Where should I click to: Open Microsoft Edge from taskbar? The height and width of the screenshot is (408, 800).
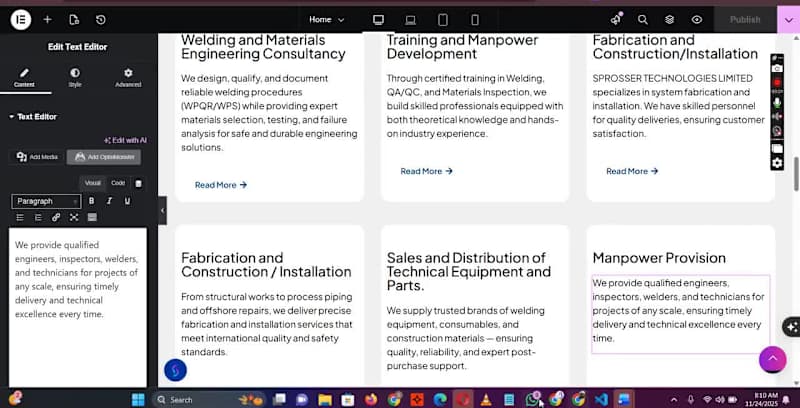click(x=440, y=399)
